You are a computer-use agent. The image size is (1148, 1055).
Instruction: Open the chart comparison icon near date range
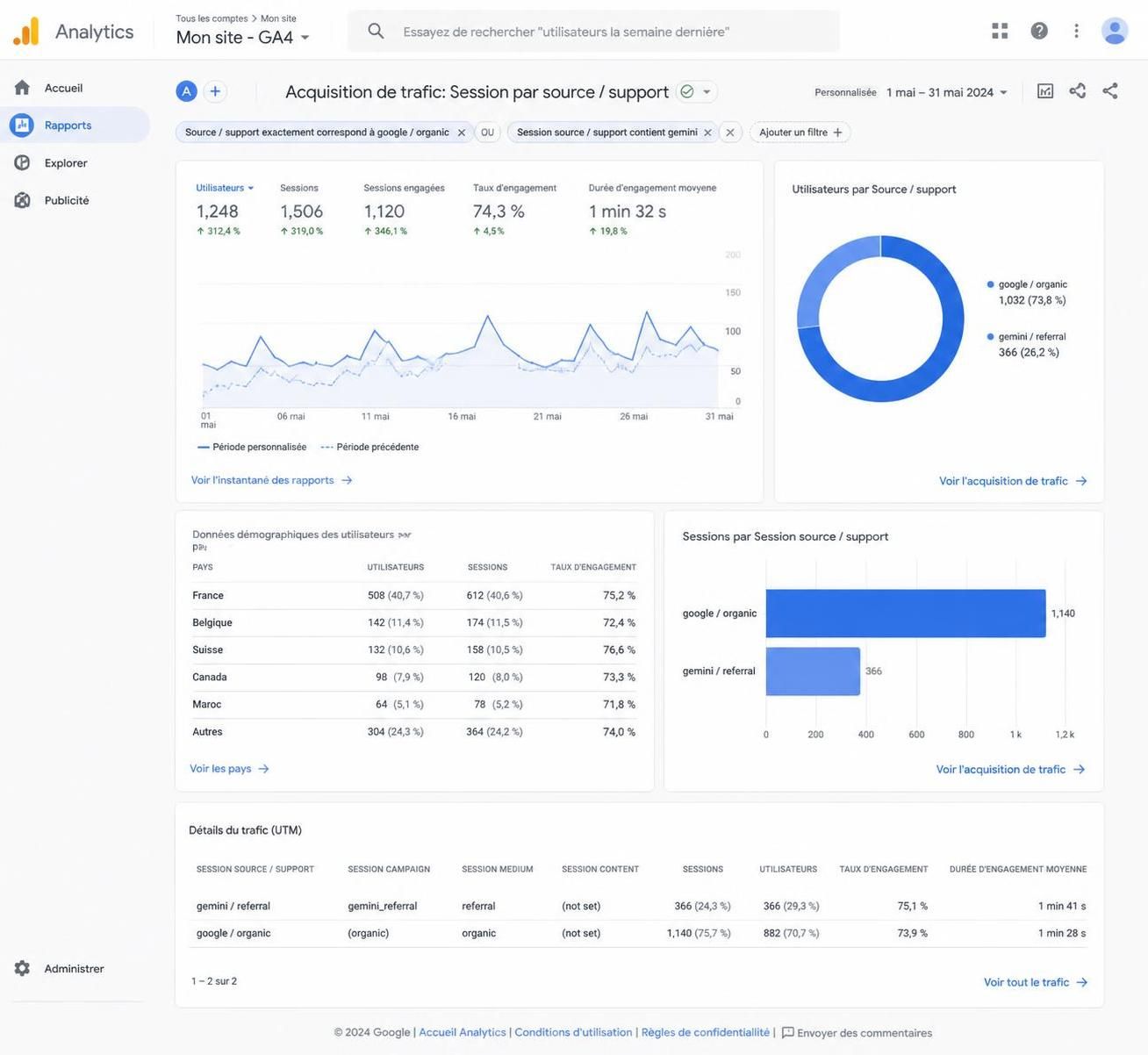[x=1045, y=91]
